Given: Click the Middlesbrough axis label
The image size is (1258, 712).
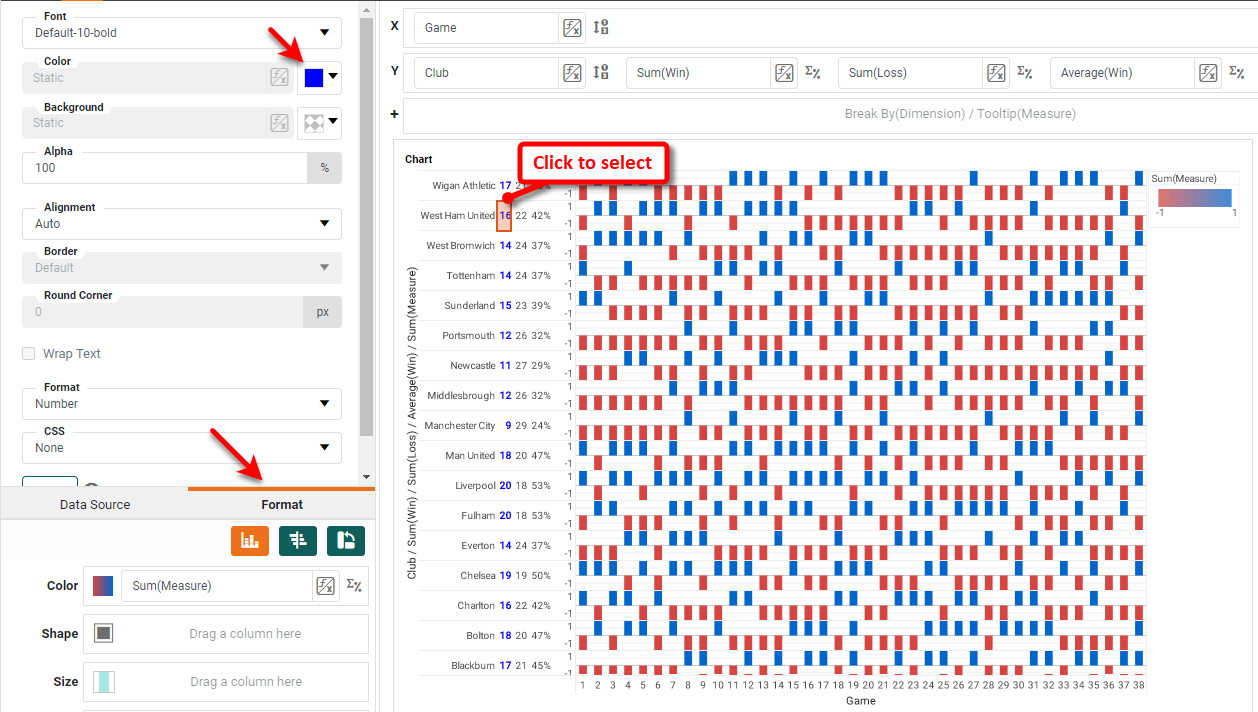Looking at the screenshot, I should [x=462, y=396].
